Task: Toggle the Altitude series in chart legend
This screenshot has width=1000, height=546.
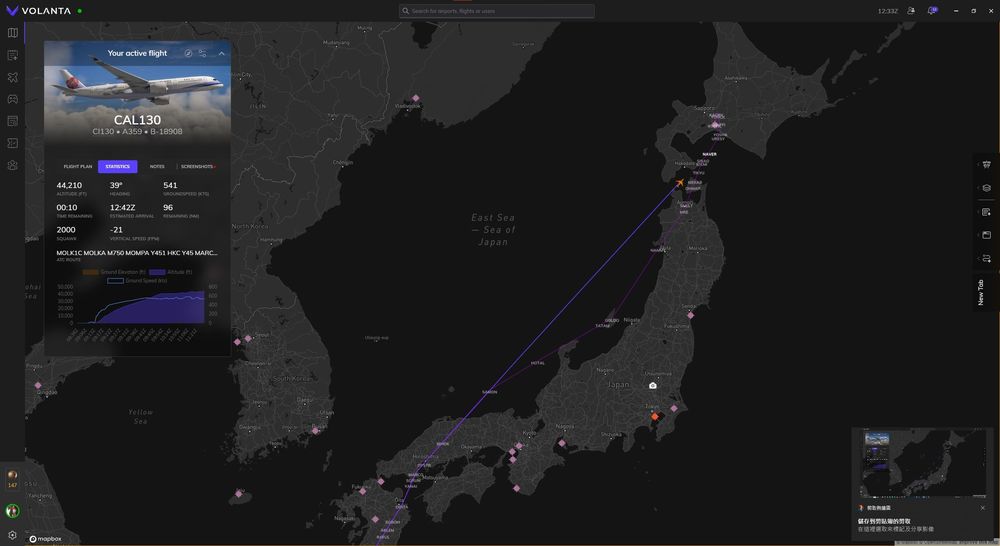Action: click(170, 272)
